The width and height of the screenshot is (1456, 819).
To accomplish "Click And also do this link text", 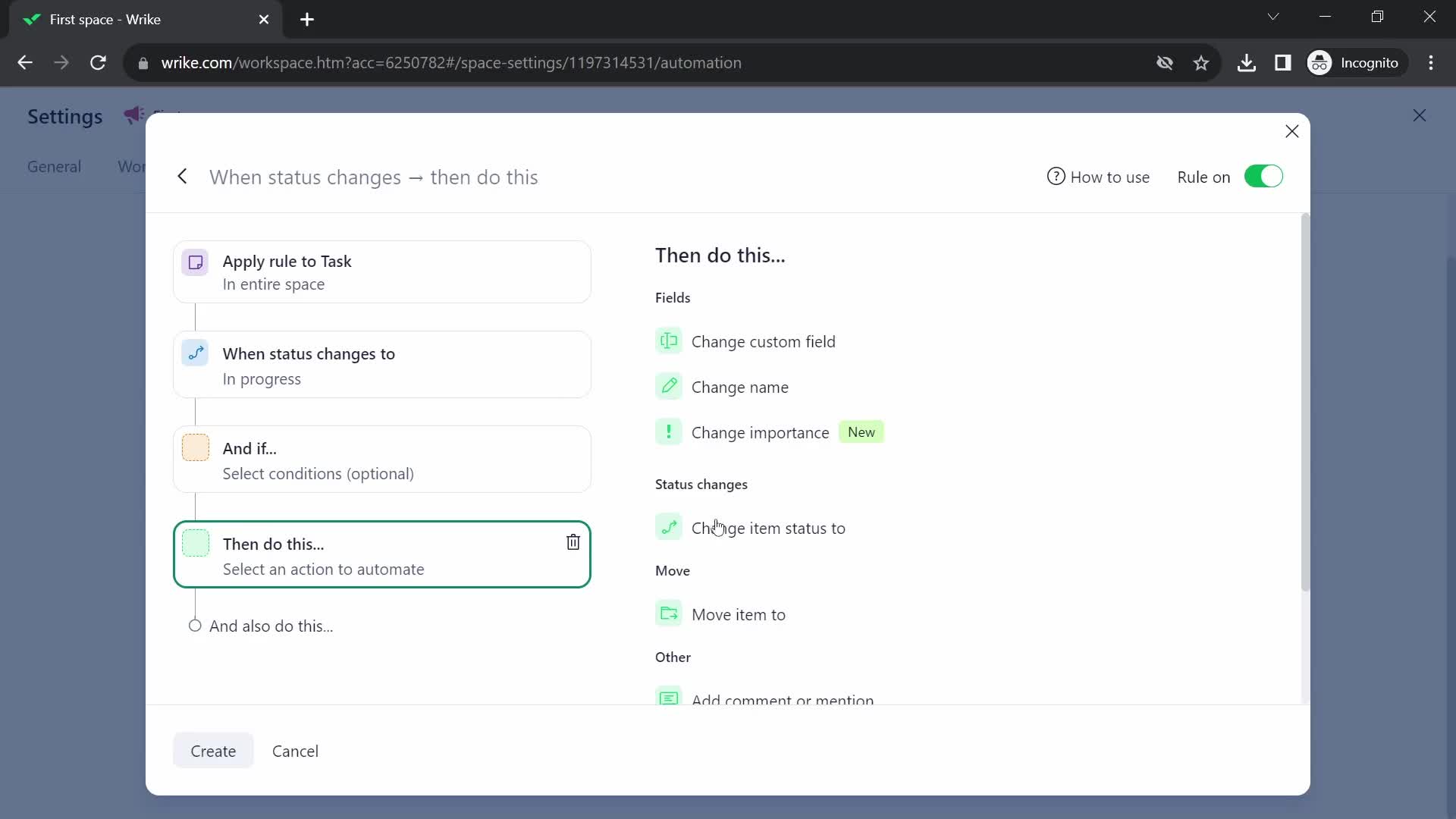I will (271, 626).
